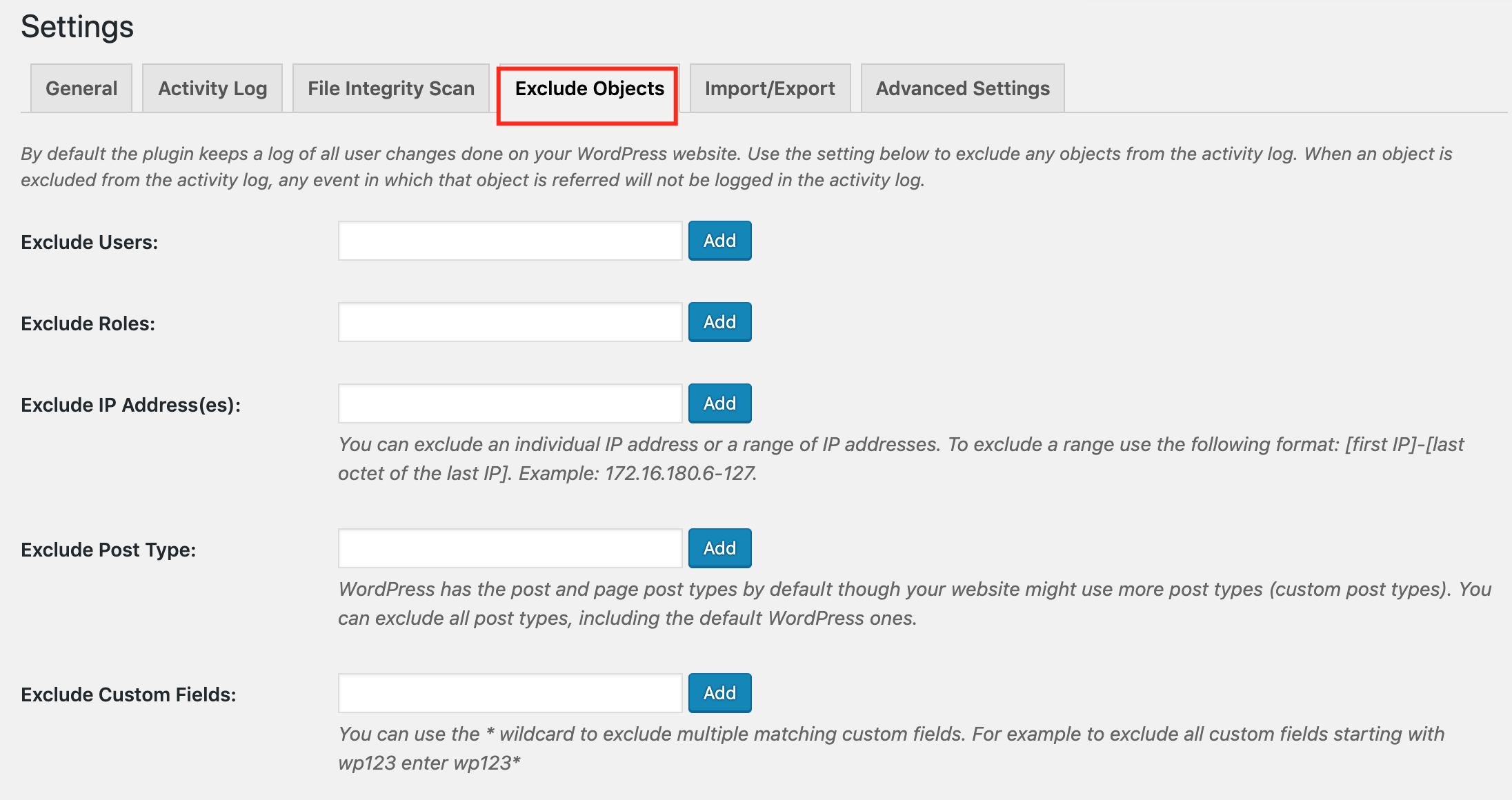Click Add beside Exclude Post Type
Image resolution: width=1512 pixels, height=800 pixels.
[x=719, y=548]
